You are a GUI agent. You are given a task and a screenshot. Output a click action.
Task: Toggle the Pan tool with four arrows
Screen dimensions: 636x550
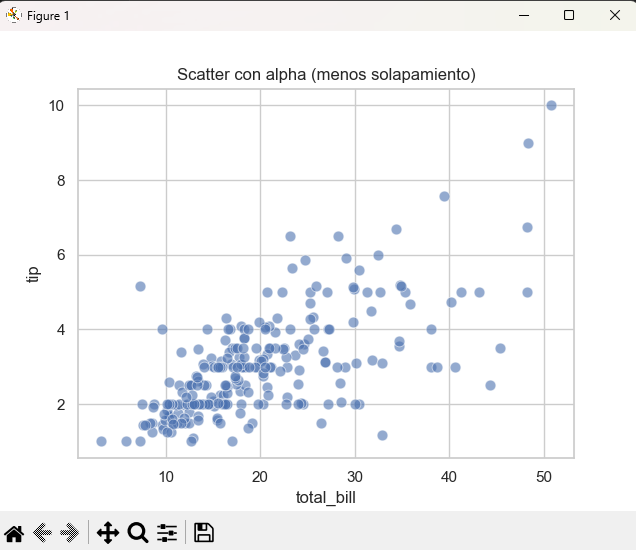[x=107, y=532]
